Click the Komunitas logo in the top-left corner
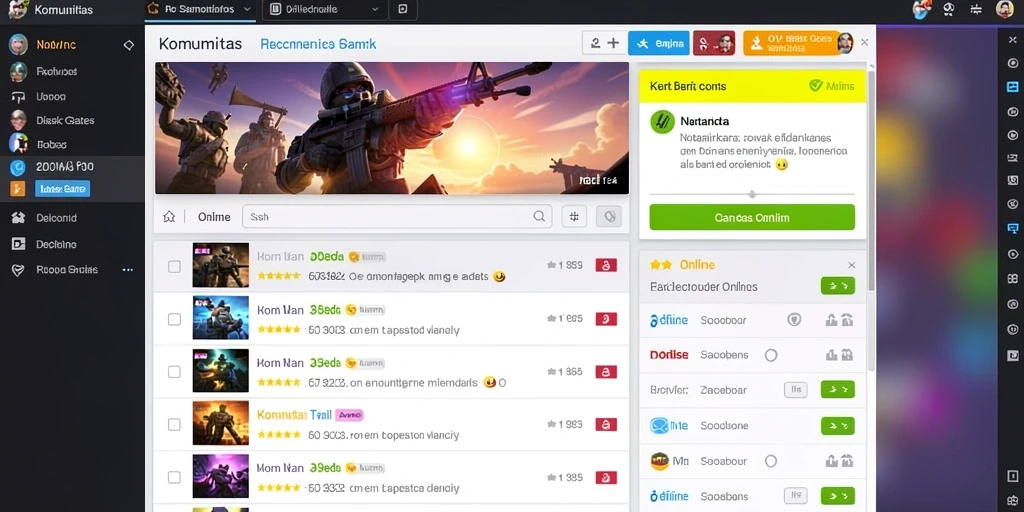The height and width of the screenshot is (512, 1024). point(18,9)
